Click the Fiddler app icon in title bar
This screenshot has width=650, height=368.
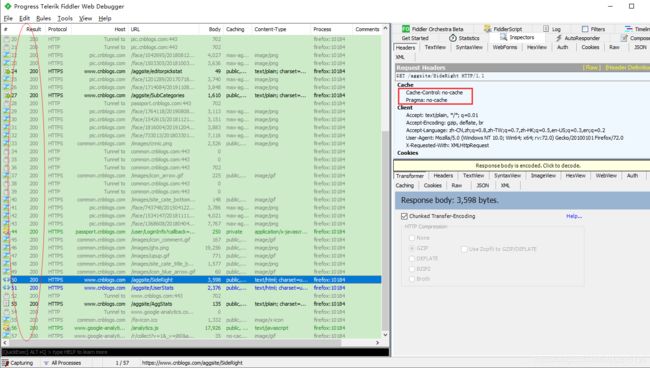click(7, 6)
